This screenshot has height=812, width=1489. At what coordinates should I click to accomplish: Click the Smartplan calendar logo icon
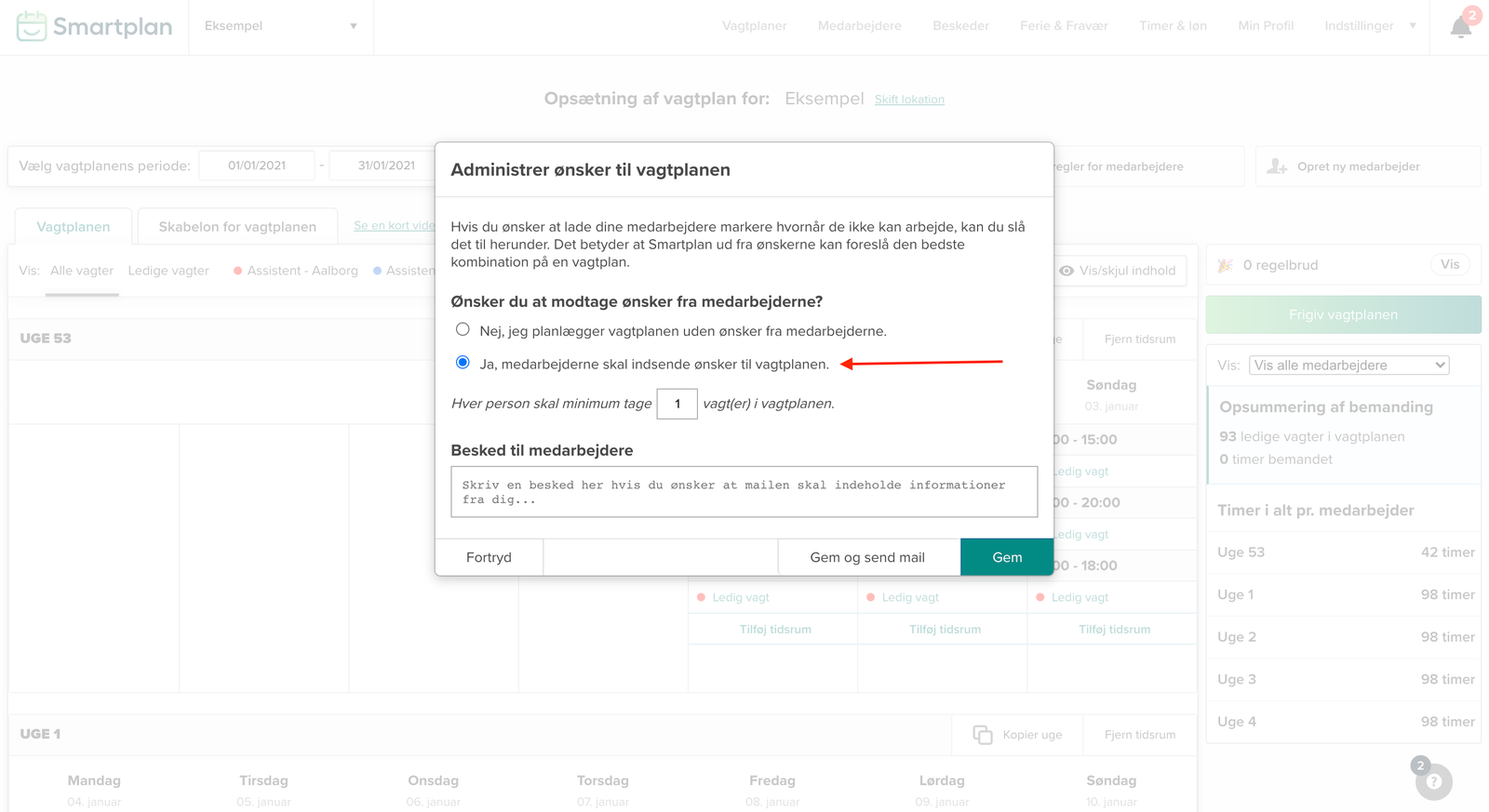(32, 26)
